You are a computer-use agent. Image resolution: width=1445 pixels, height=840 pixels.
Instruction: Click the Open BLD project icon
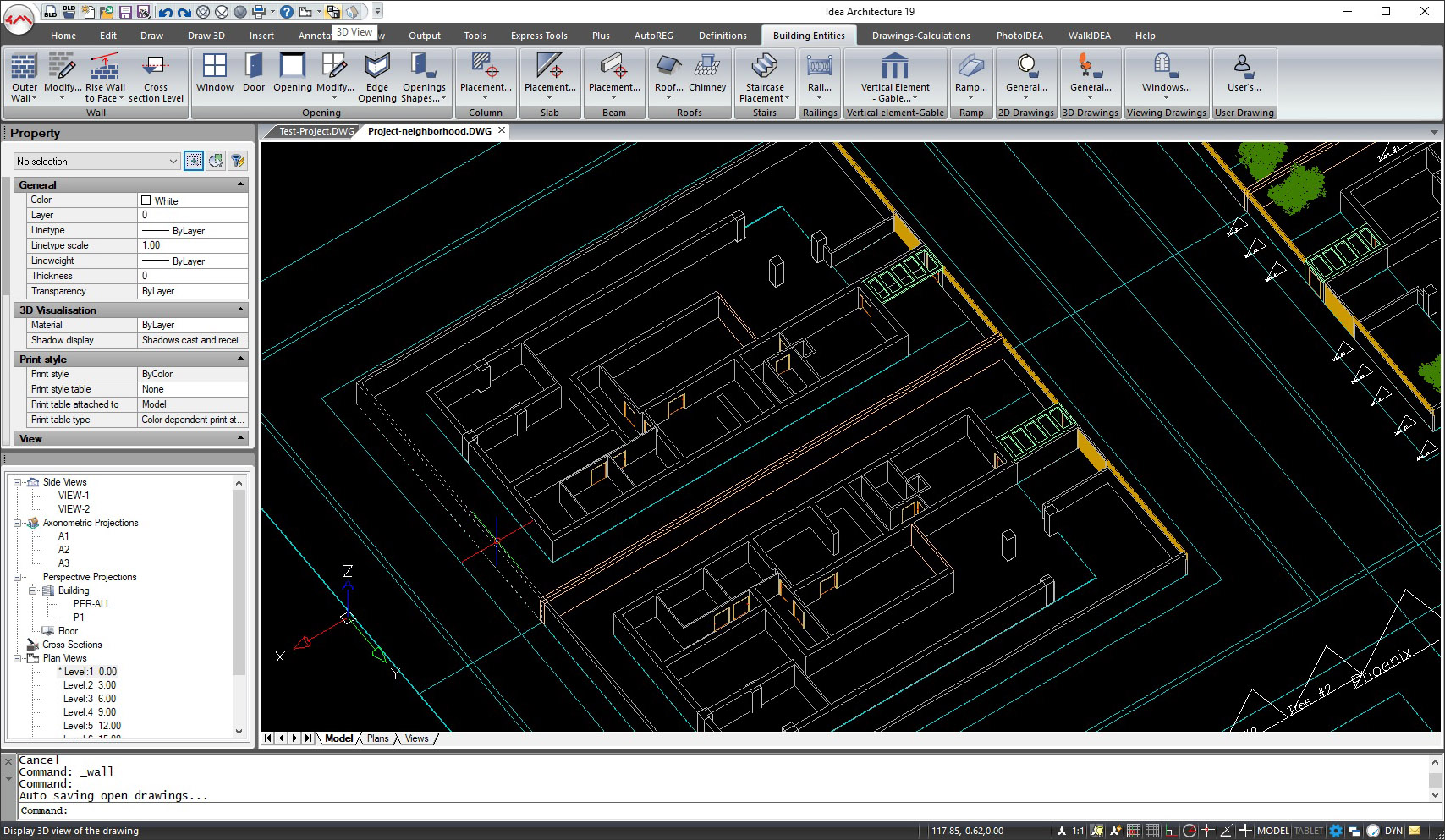tap(69, 12)
